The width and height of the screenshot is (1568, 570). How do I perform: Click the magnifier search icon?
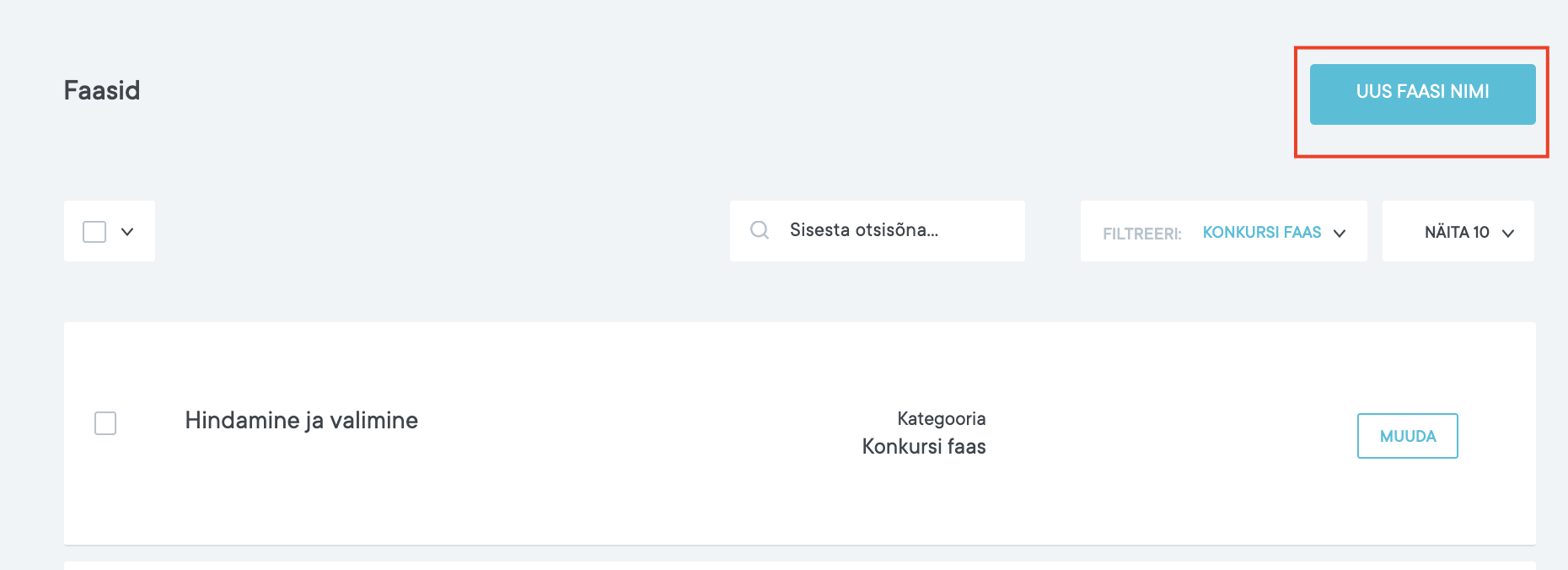point(760,230)
